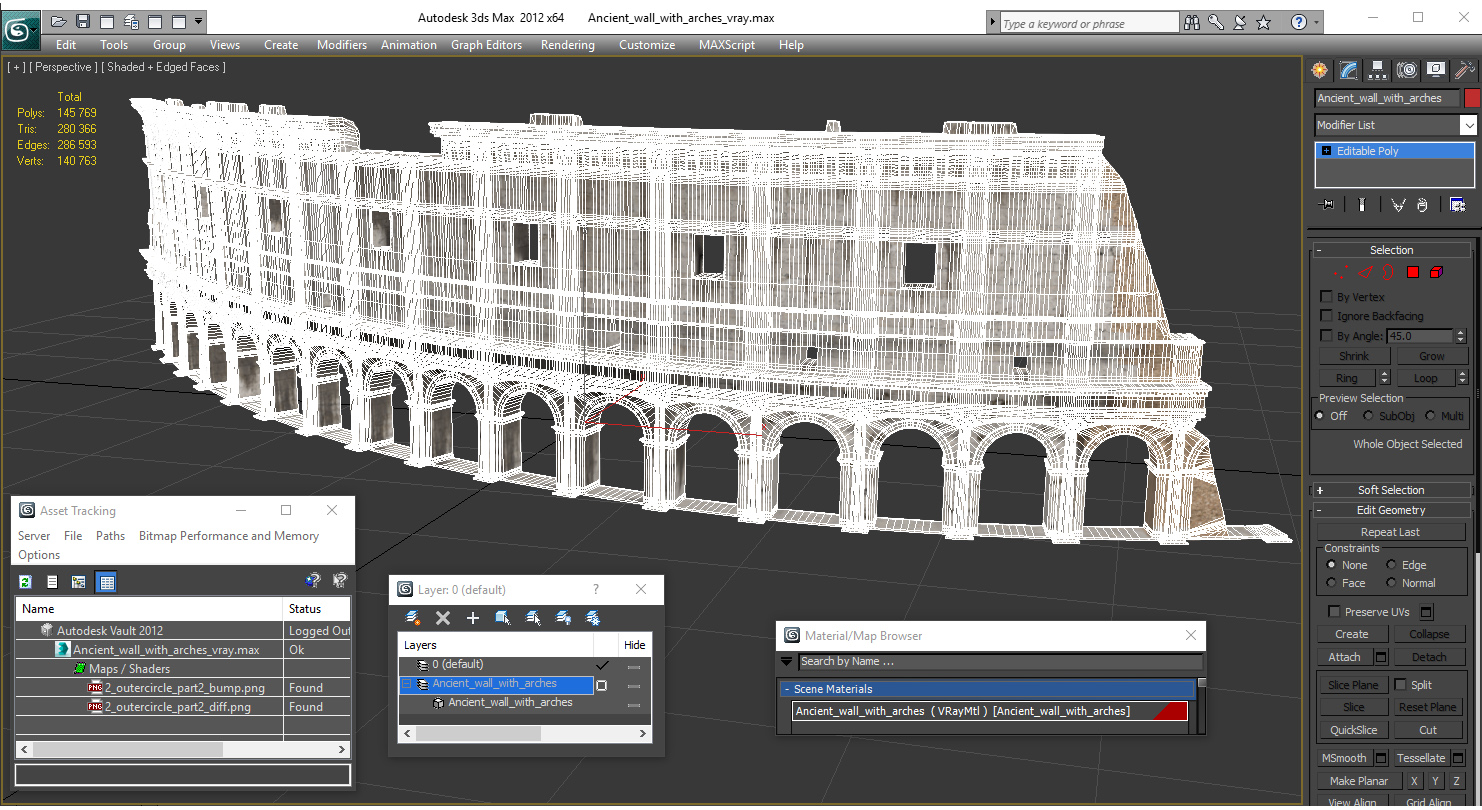The height and width of the screenshot is (810, 1482).
Task: Click object color swatch beside object name
Action: [x=1471, y=98]
